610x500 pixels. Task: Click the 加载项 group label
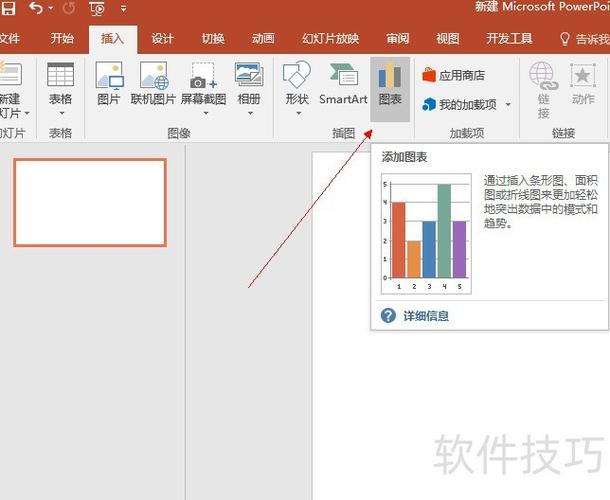point(467,133)
